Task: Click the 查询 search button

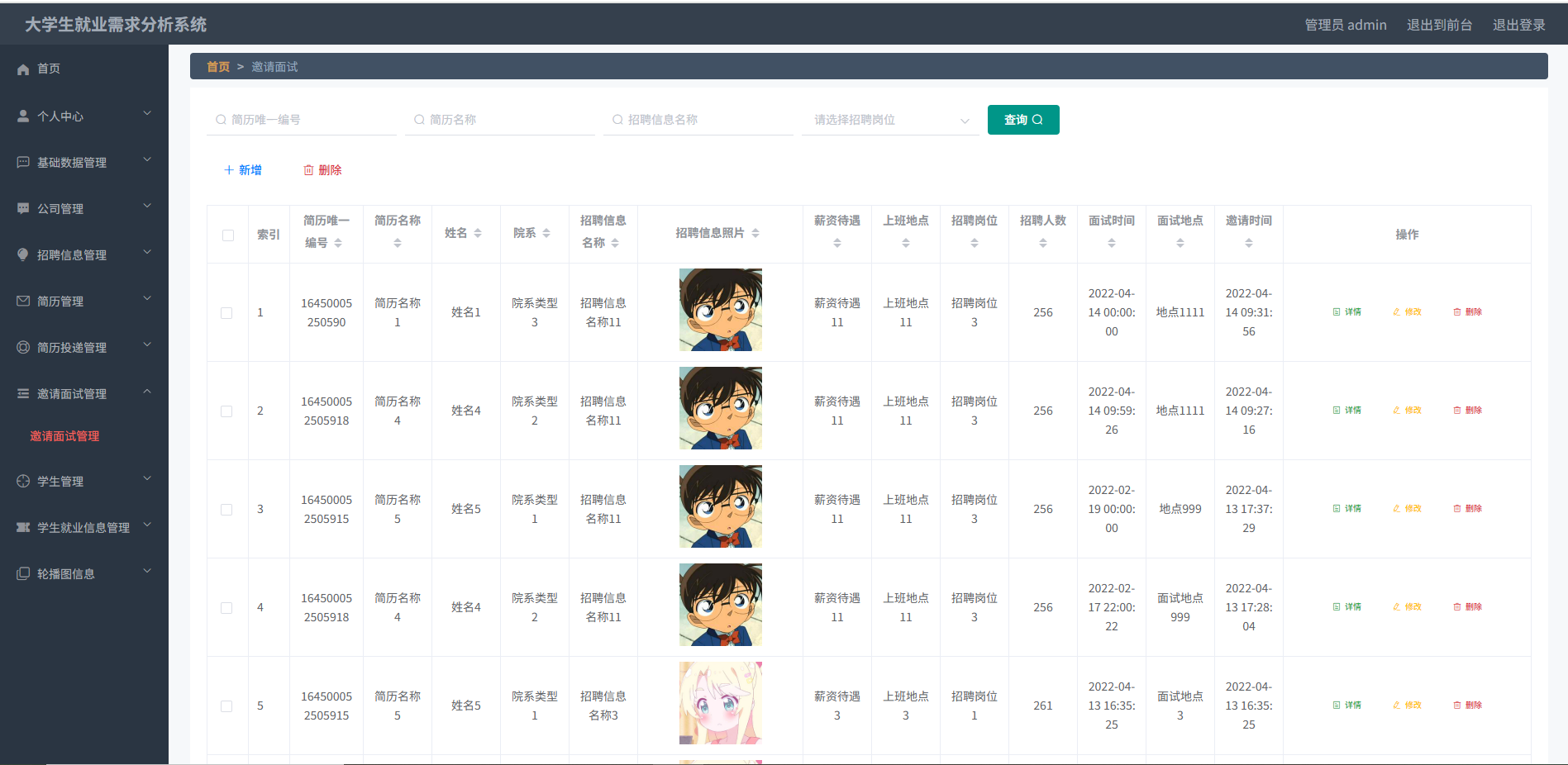Action: pyautogui.click(x=1022, y=120)
